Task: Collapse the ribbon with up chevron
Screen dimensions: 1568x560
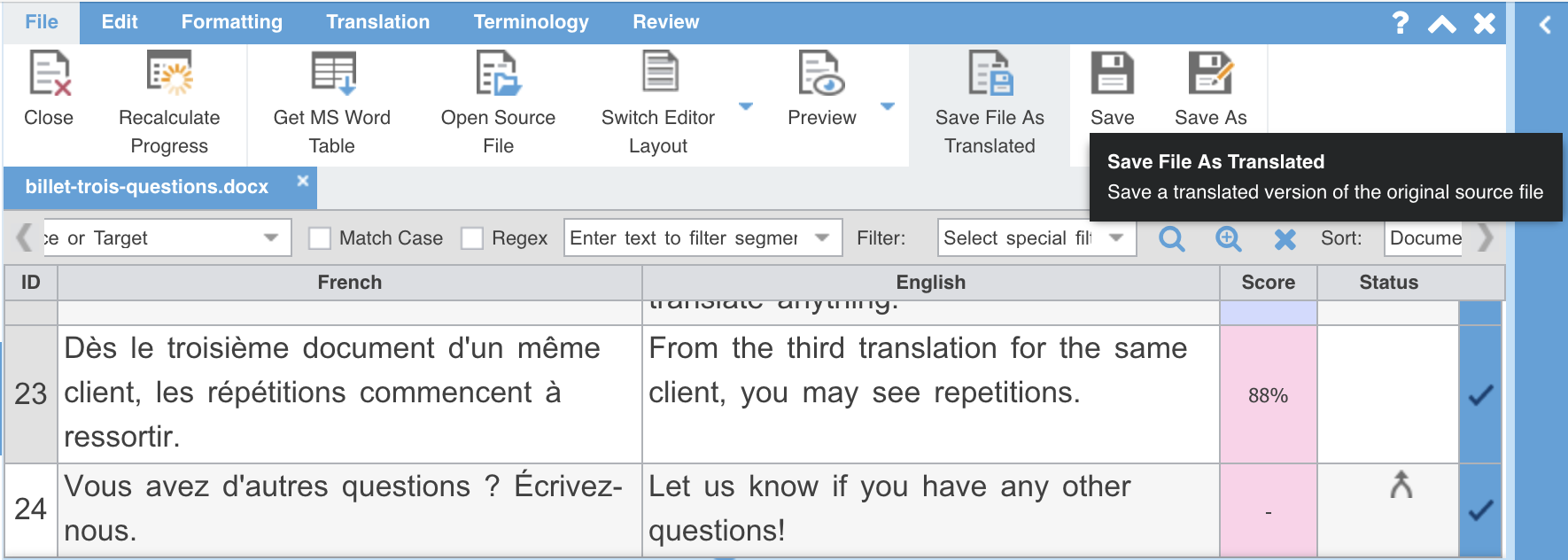Action: pos(1442,24)
